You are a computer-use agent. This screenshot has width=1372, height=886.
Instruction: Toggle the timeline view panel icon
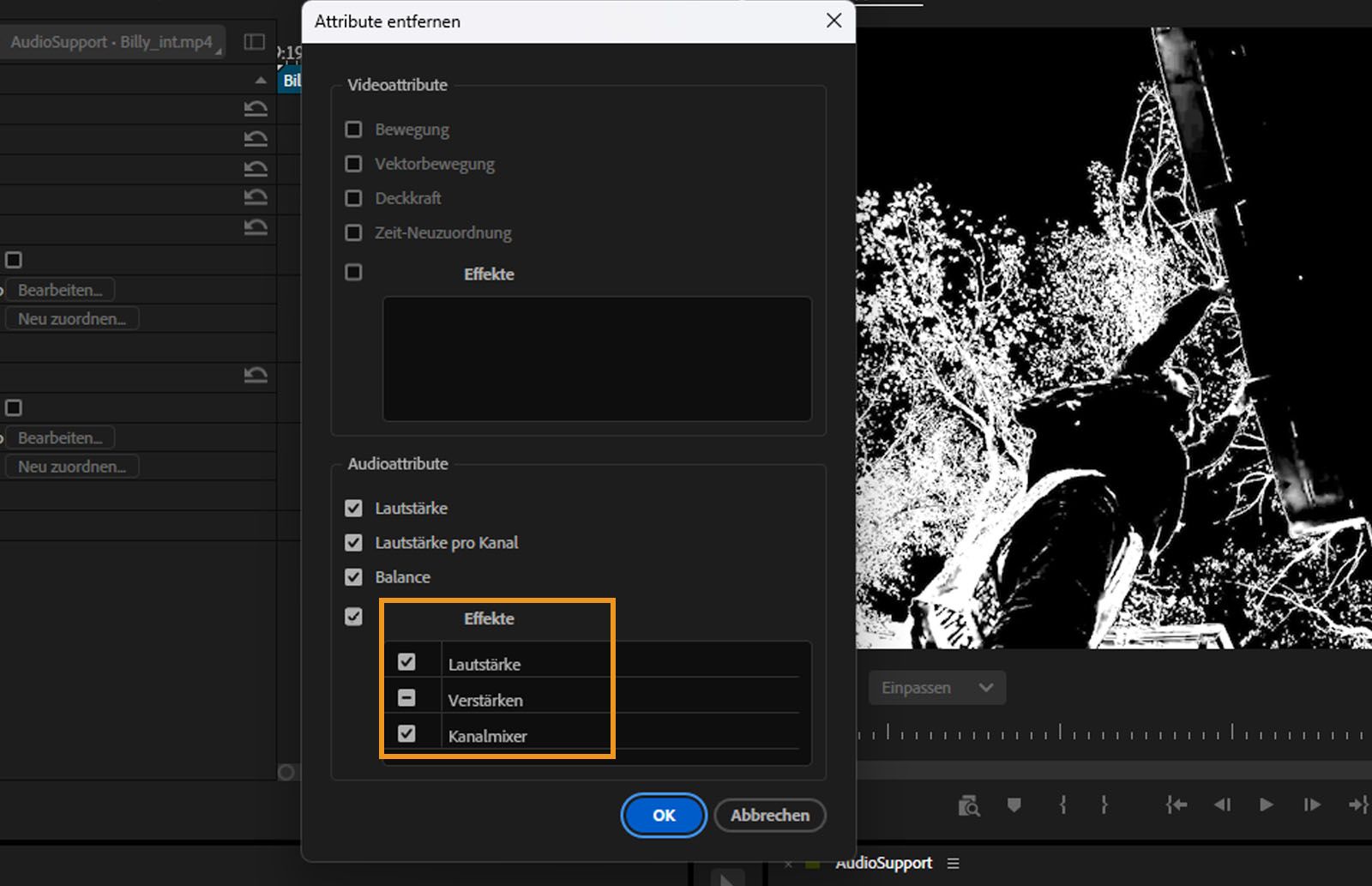point(254,42)
